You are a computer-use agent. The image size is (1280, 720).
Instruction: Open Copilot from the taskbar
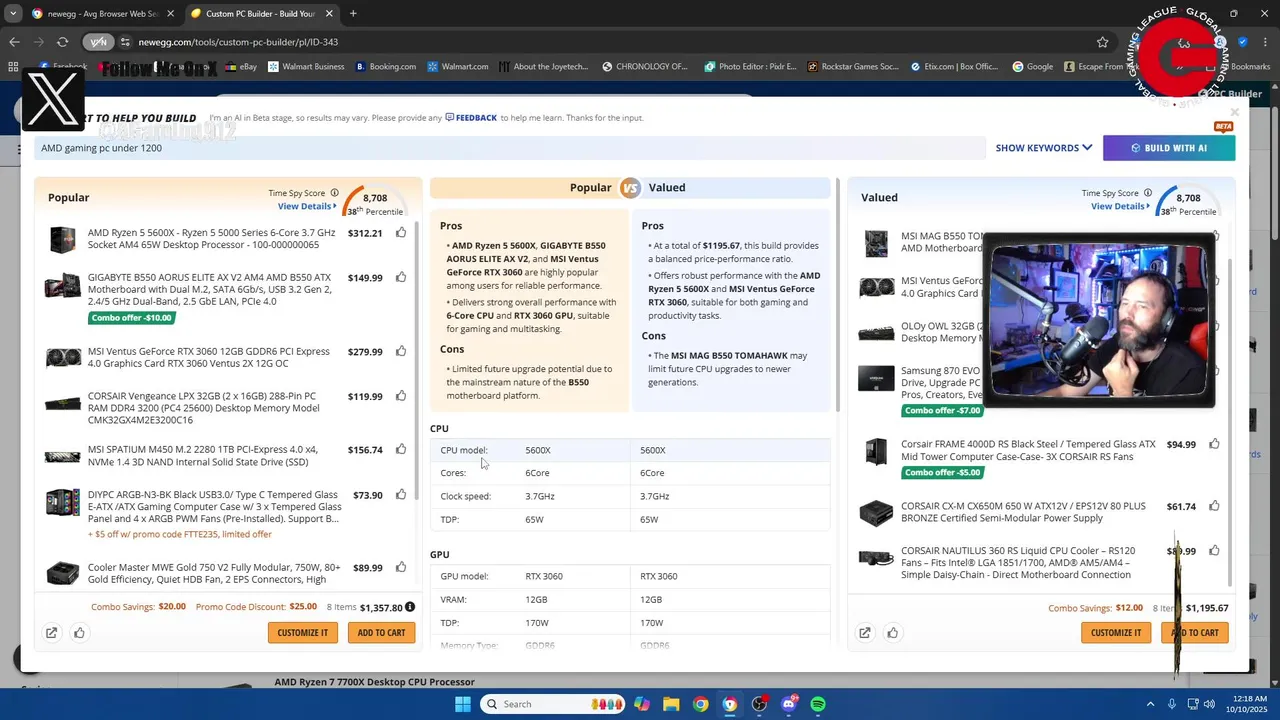point(642,704)
